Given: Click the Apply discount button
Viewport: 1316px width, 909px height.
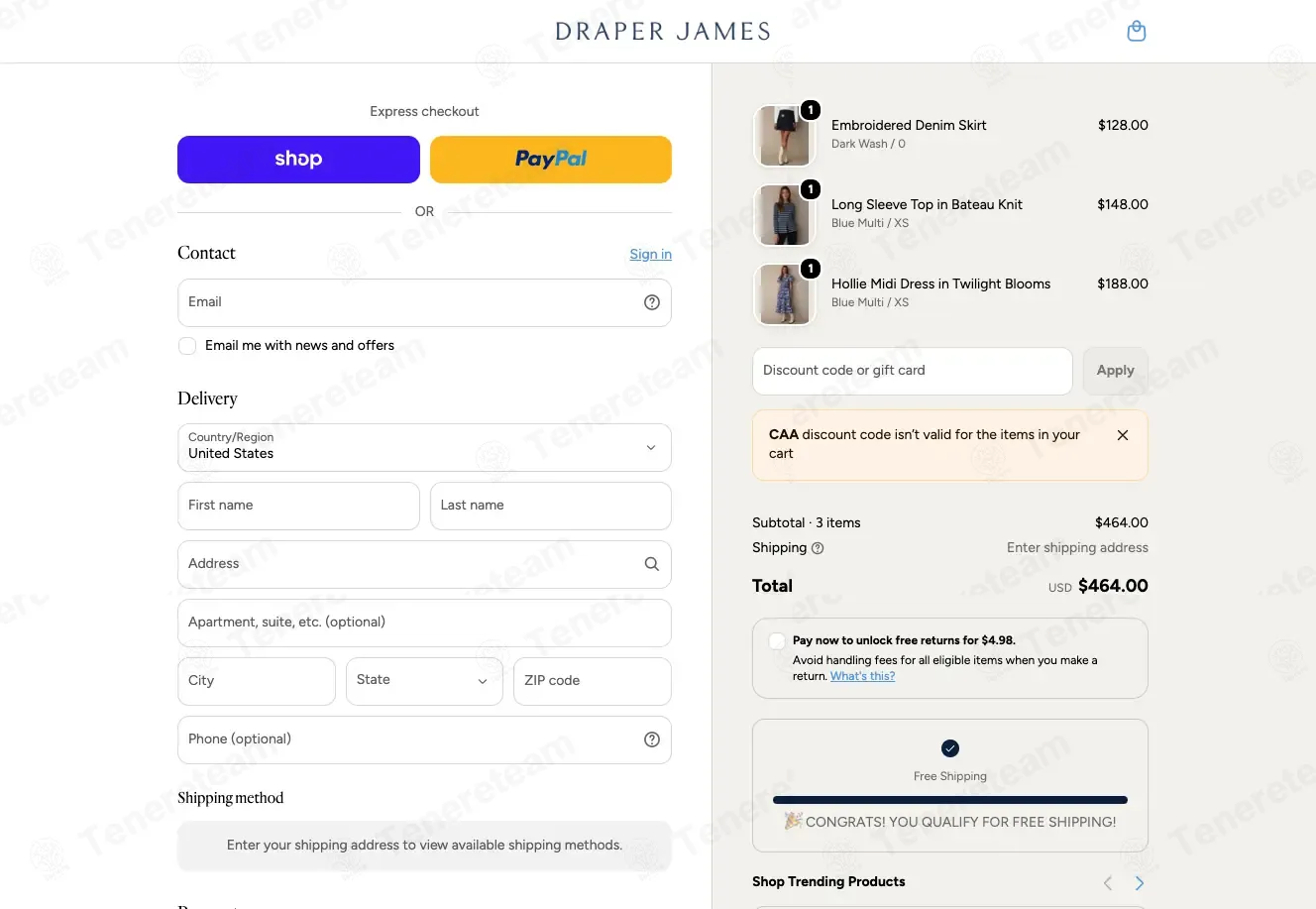Looking at the screenshot, I should click(x=1115, y=371).
